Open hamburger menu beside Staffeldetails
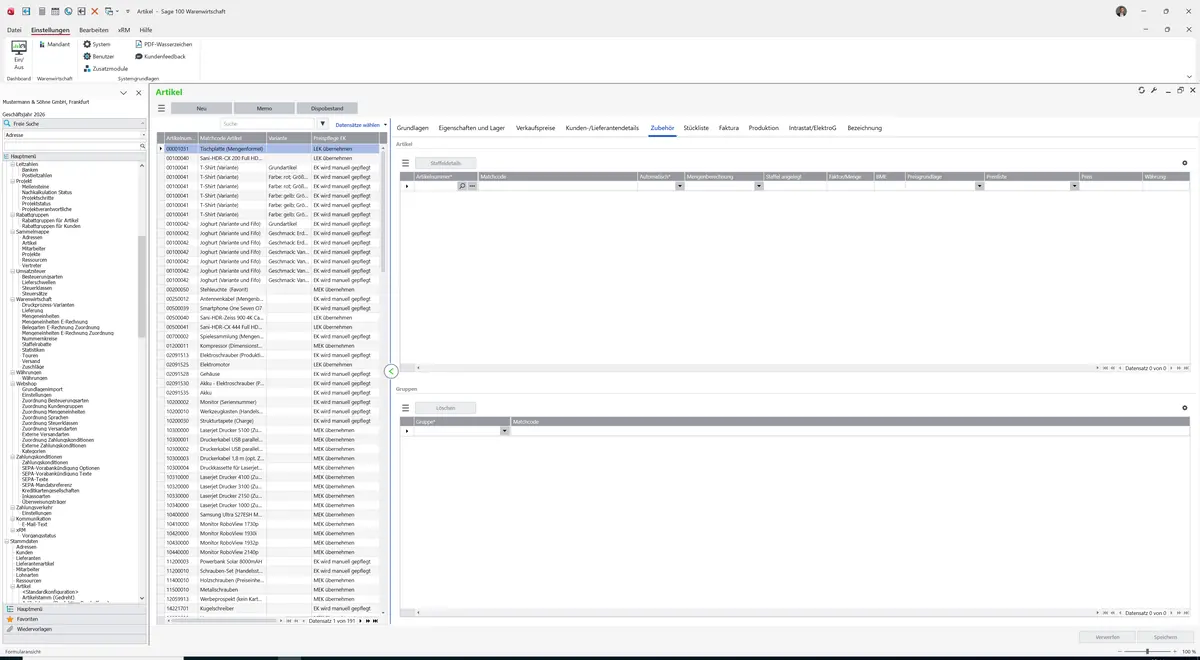Viewport: 1200px width, 660px height. coord(406,162)
